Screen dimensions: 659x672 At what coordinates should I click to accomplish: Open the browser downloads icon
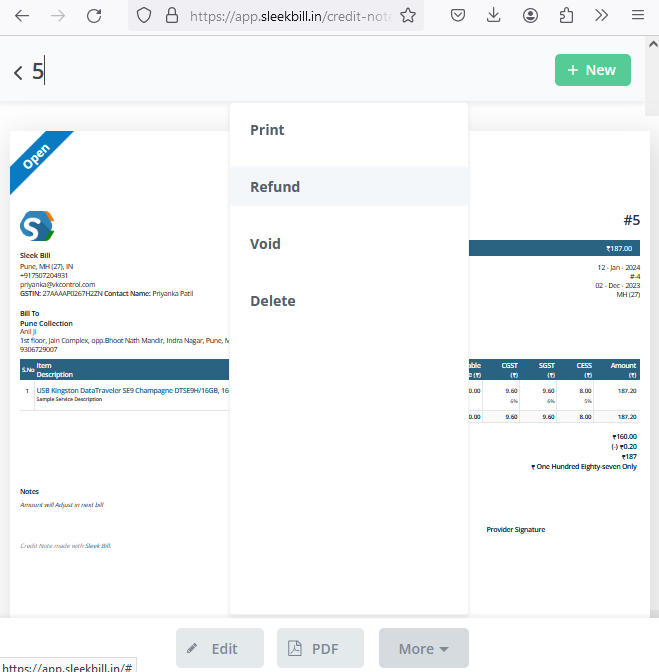[x=493, y=16]
